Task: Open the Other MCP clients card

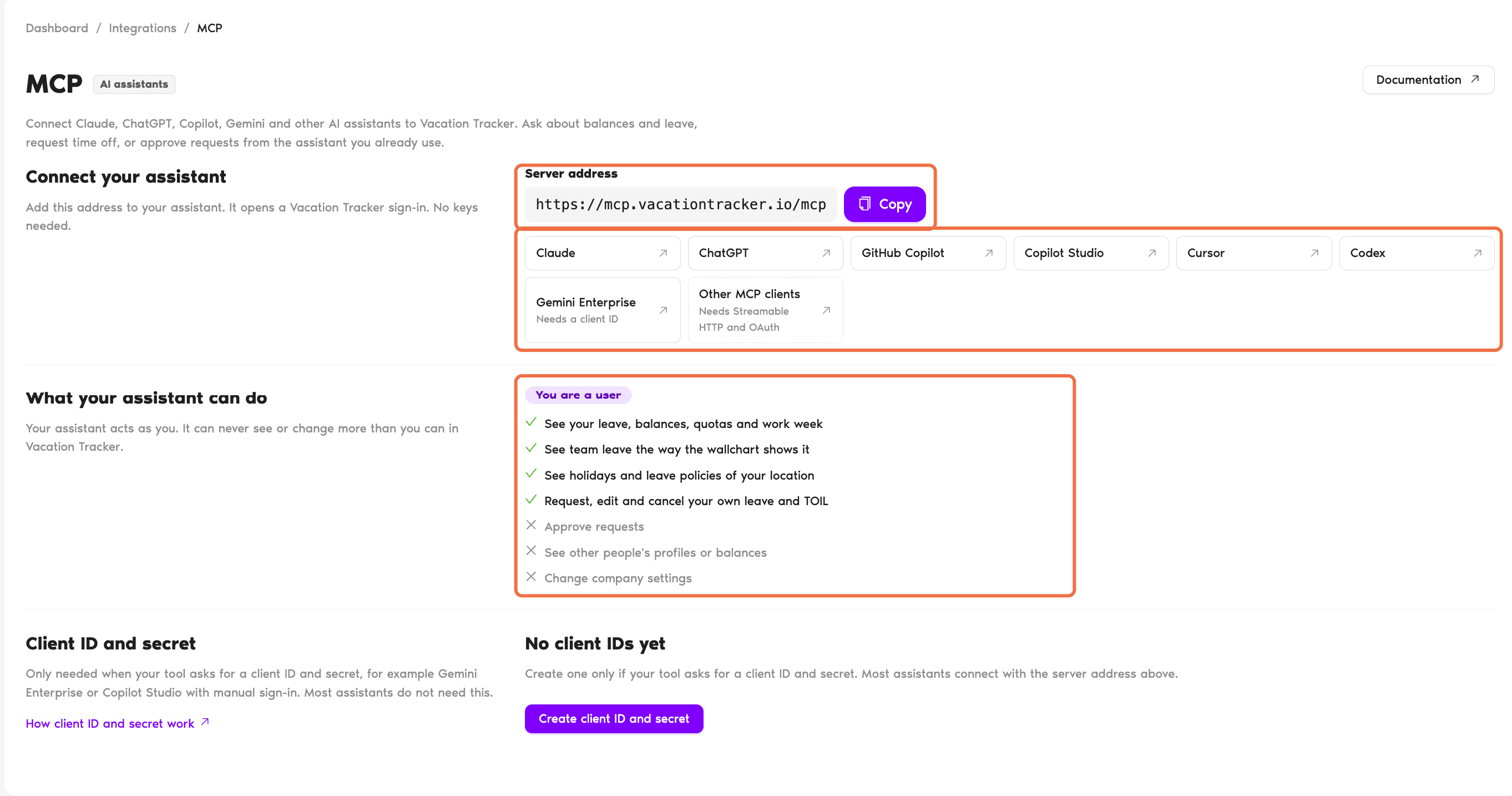Action: click(x=765, y=310)
